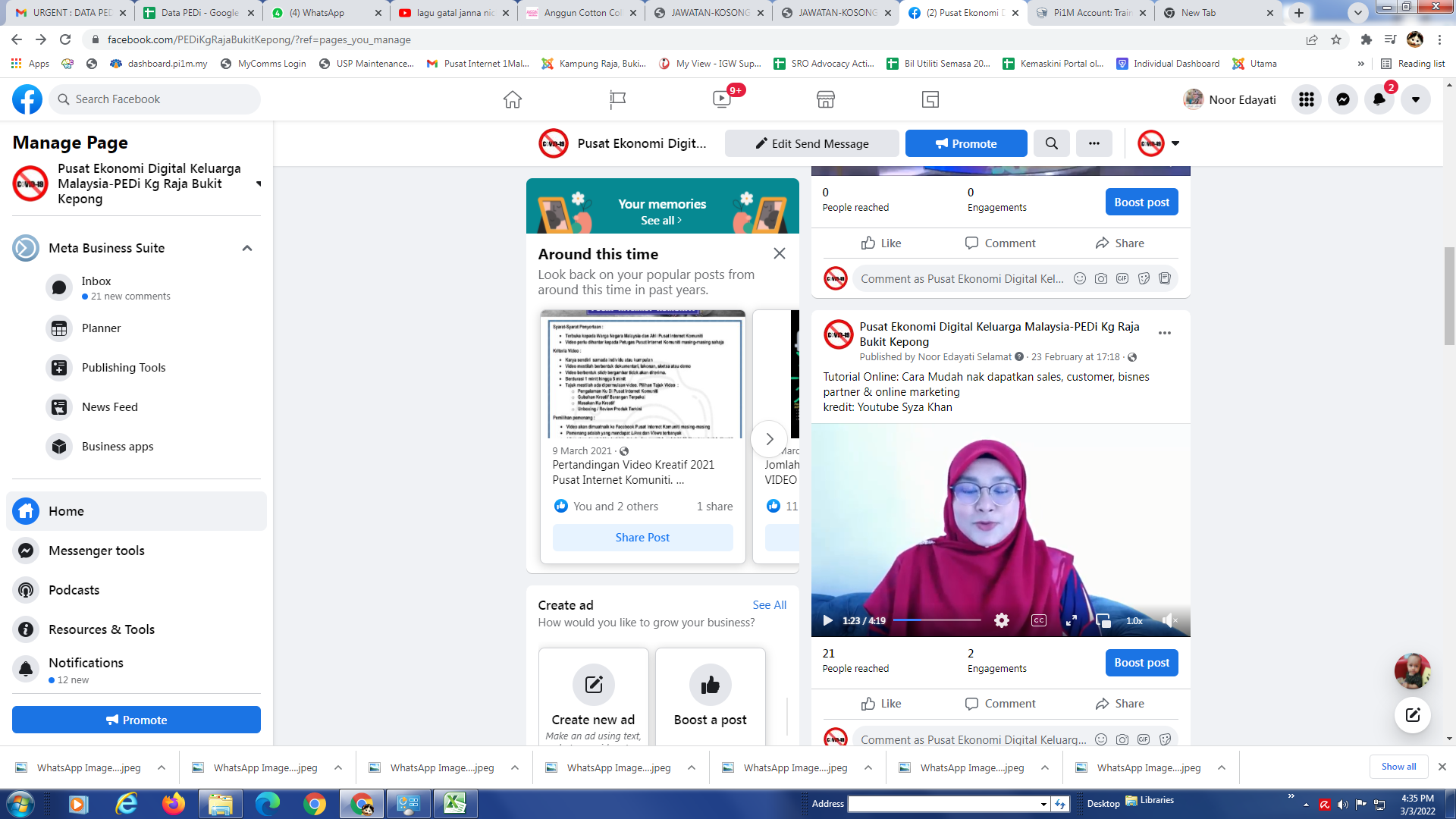Click the page search magnifier button
1456x819 pixels.
1051,143
